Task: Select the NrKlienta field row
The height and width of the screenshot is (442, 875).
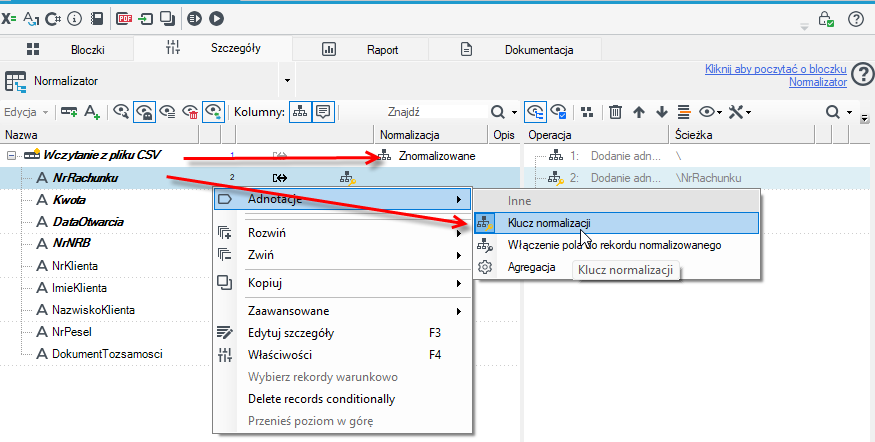Action: (x=75, y=266)
